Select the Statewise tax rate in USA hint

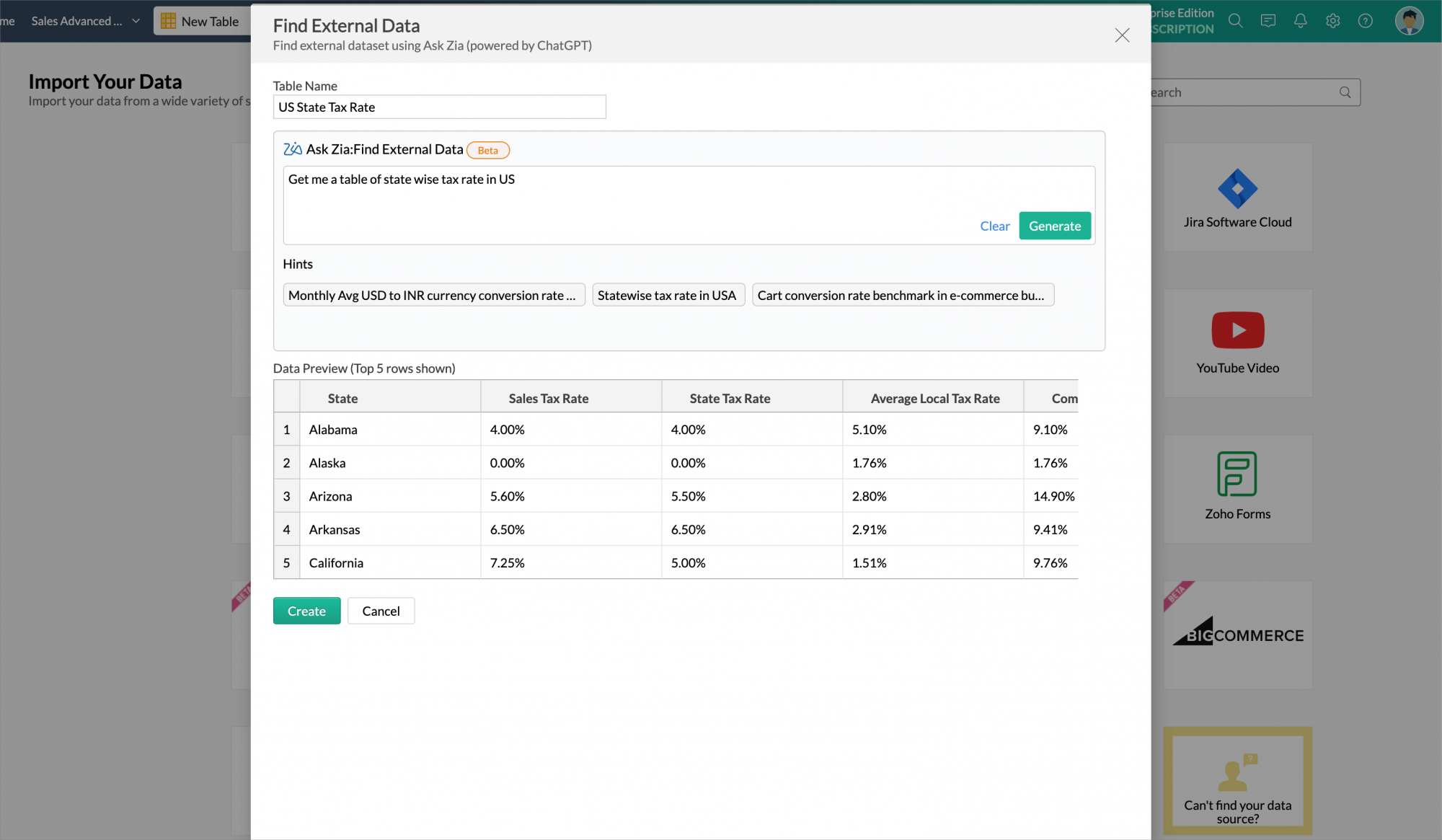point(668,295)
